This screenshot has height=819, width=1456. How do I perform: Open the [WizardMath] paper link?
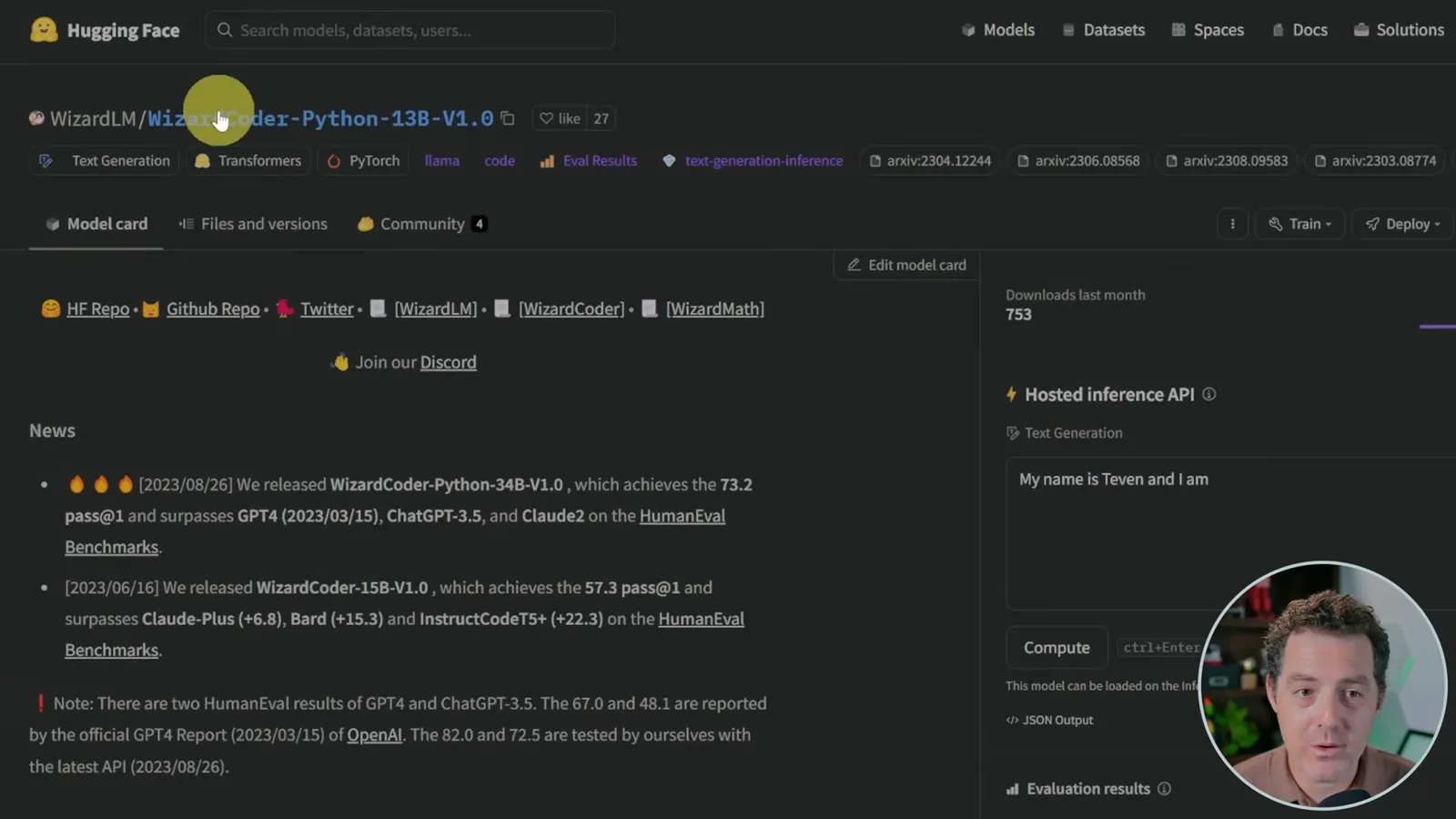(715, 309)
